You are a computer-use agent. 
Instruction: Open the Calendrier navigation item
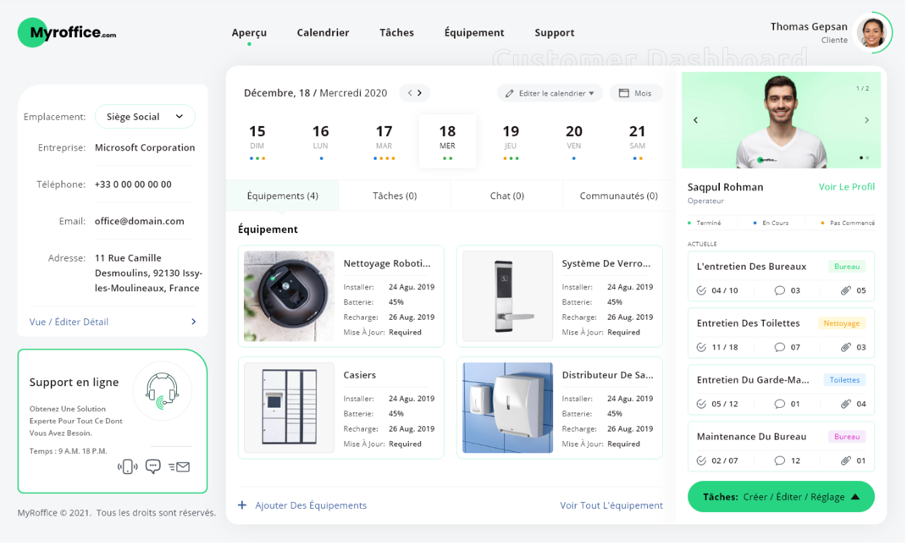click(x=323, y=33)
